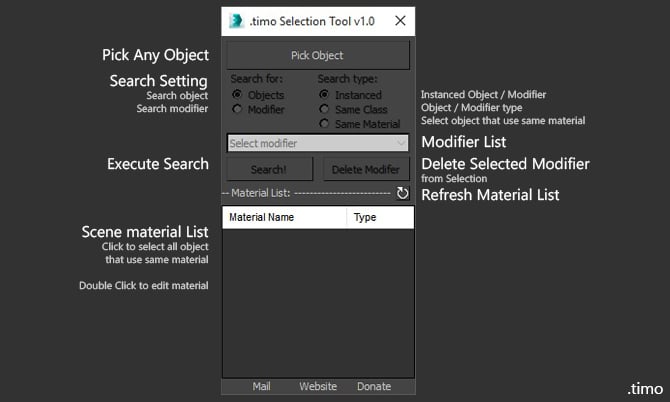Visit the Website link
Image resolution: width=670 pixels, height=402 pixels.
[317, 386]
